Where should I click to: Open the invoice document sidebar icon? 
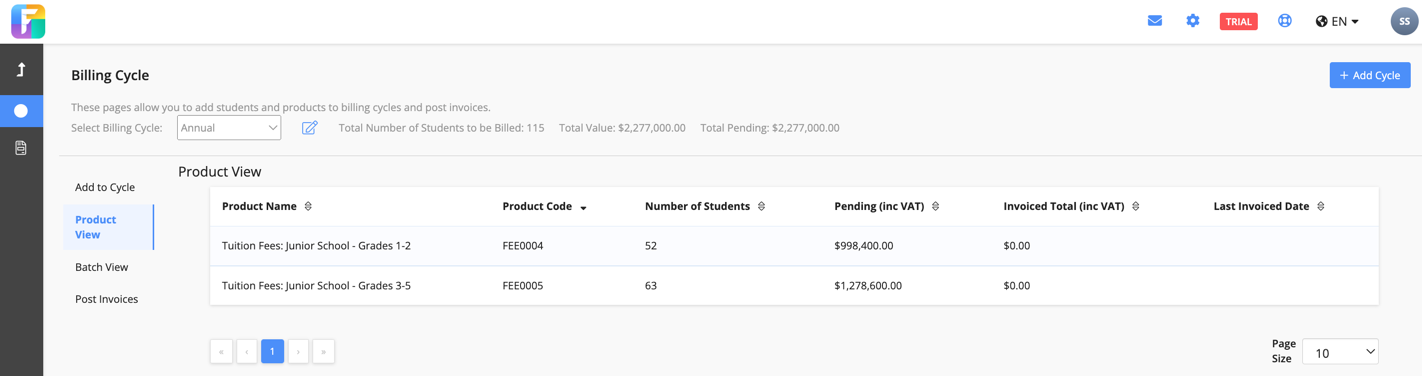21,148
